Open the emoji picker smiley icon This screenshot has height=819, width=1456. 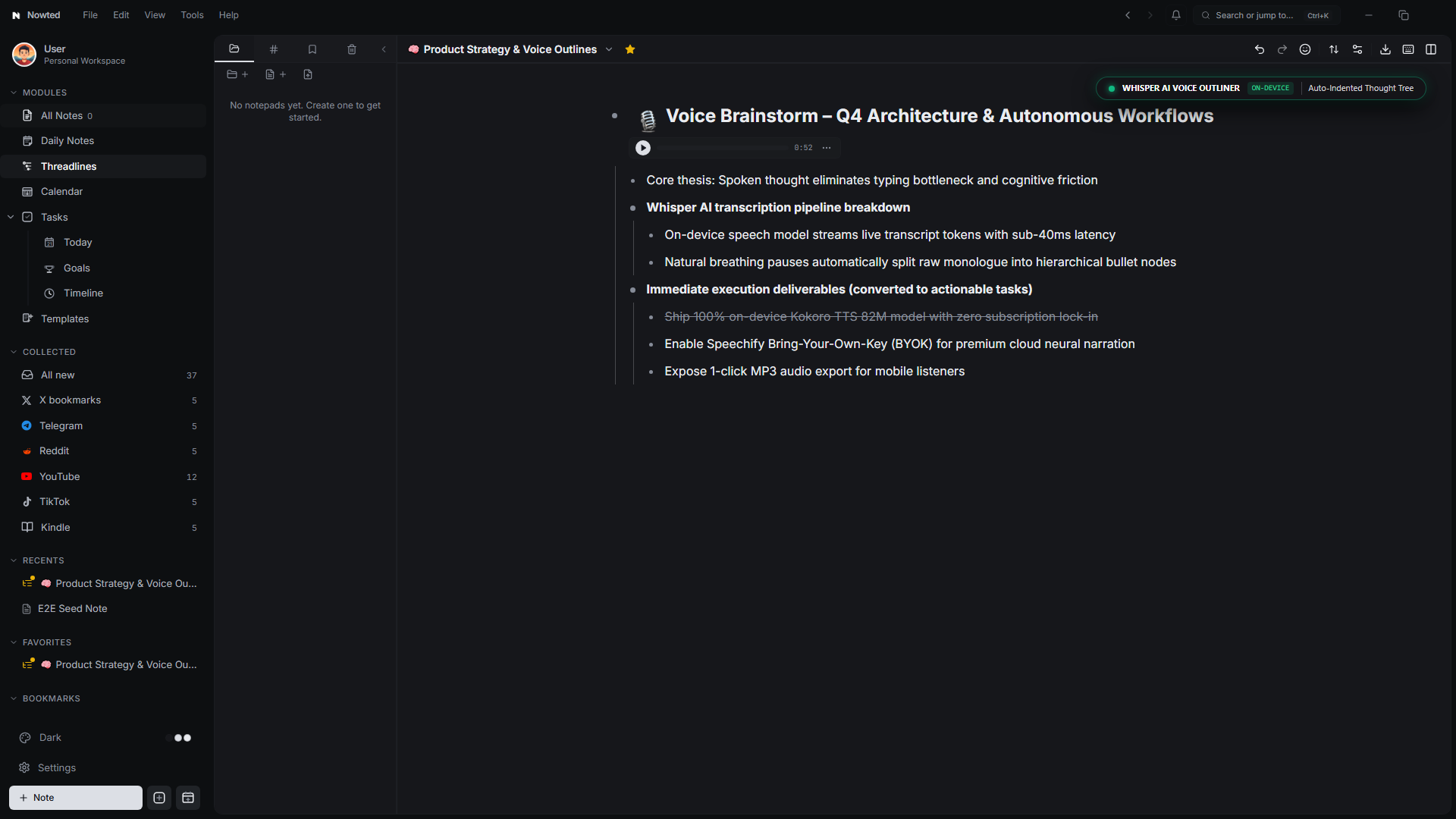[1305, 49]
